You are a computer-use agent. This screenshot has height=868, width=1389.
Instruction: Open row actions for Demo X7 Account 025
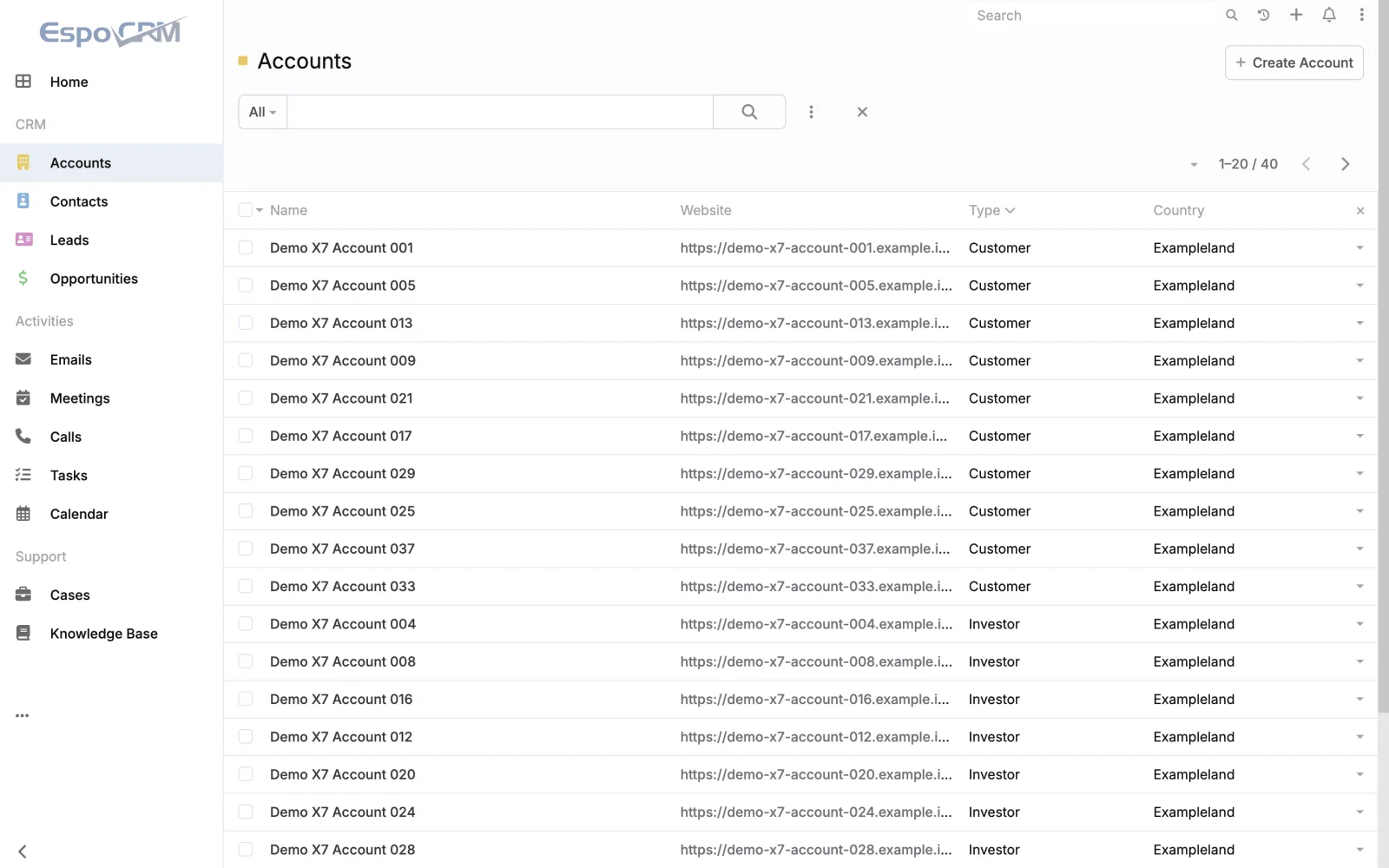1359,511
